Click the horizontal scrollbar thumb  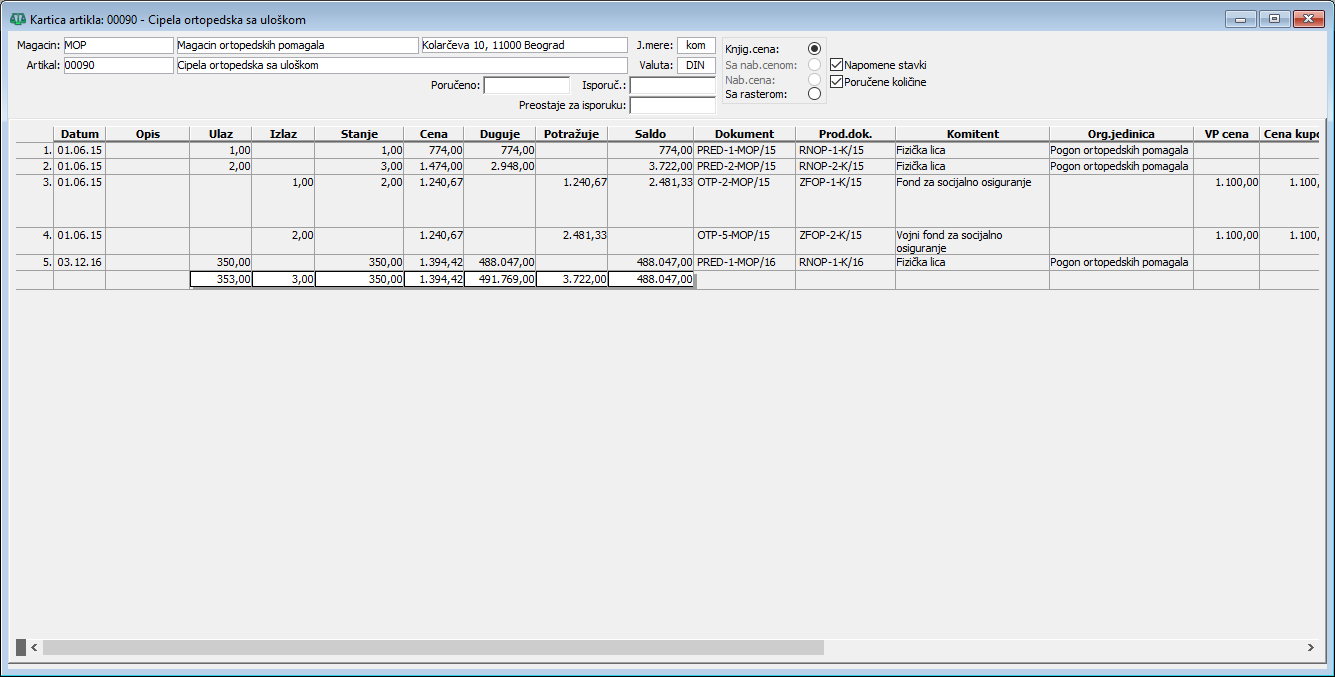[432, 648]
